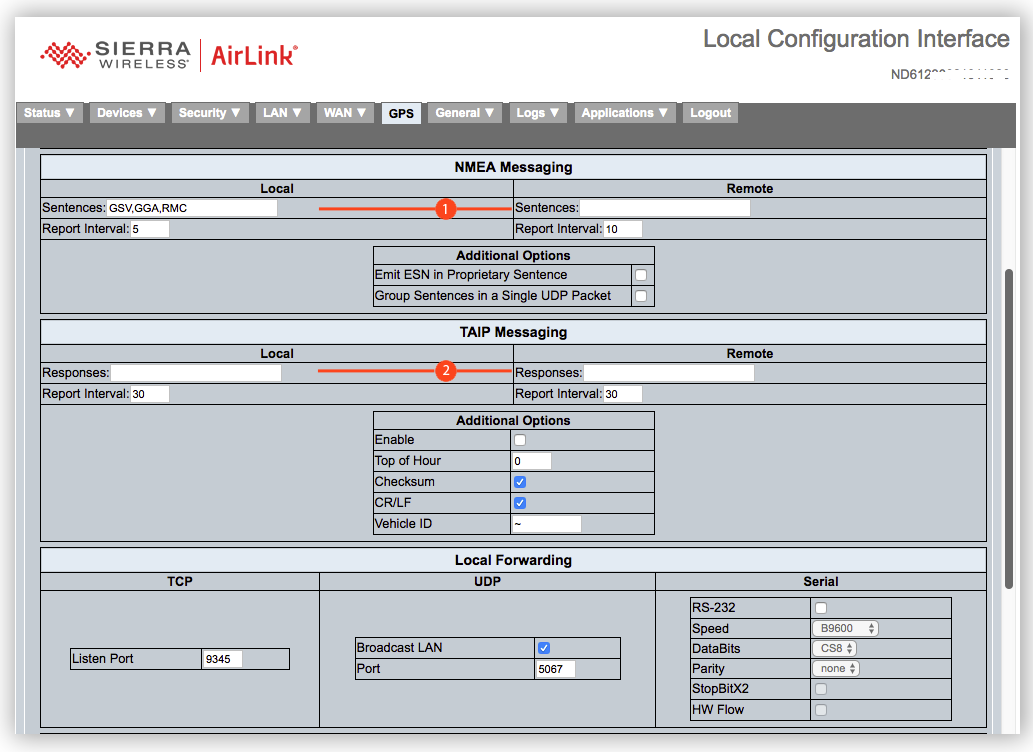Select the GPS tab

pyautogui.click(x=401, y=113)
